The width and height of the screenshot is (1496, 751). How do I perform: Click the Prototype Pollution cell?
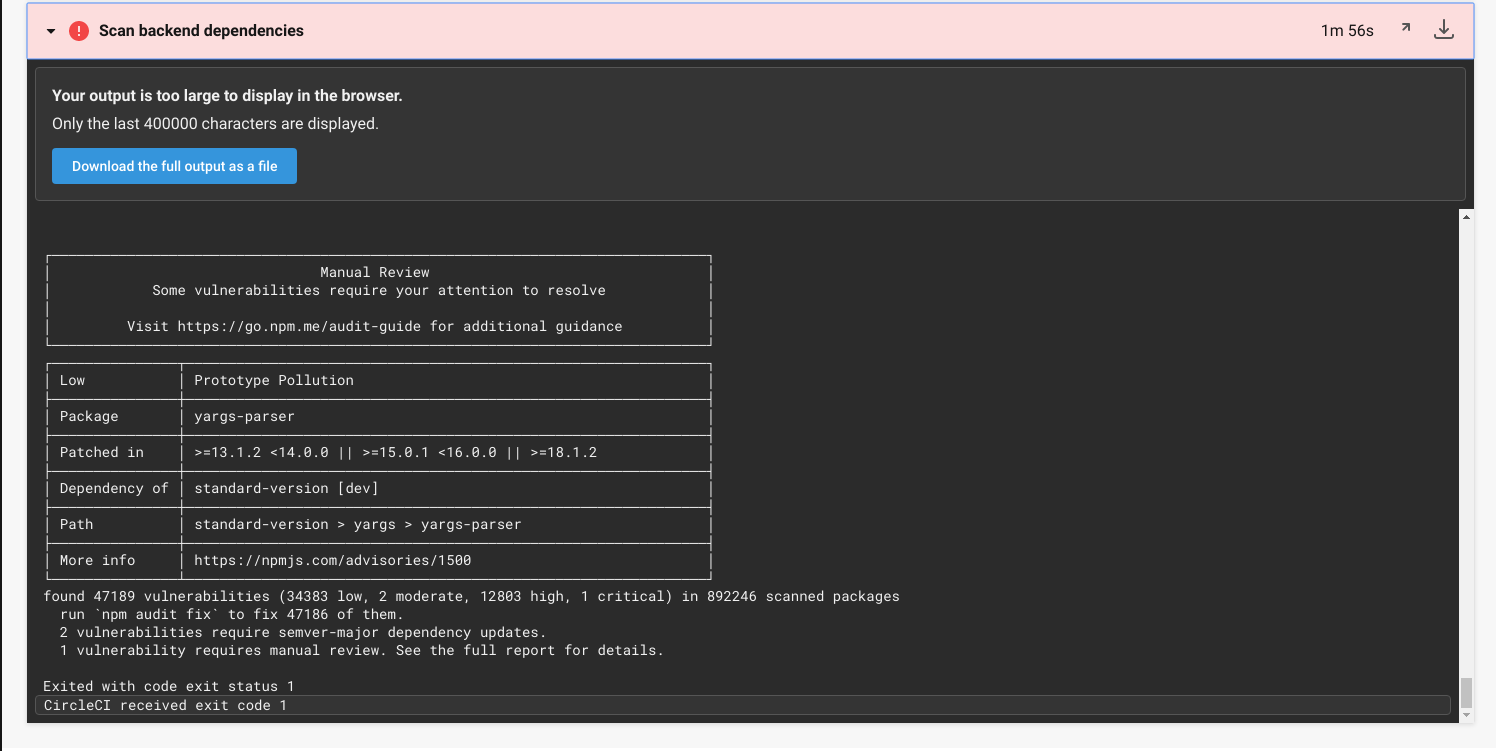(x=274, y=380)
